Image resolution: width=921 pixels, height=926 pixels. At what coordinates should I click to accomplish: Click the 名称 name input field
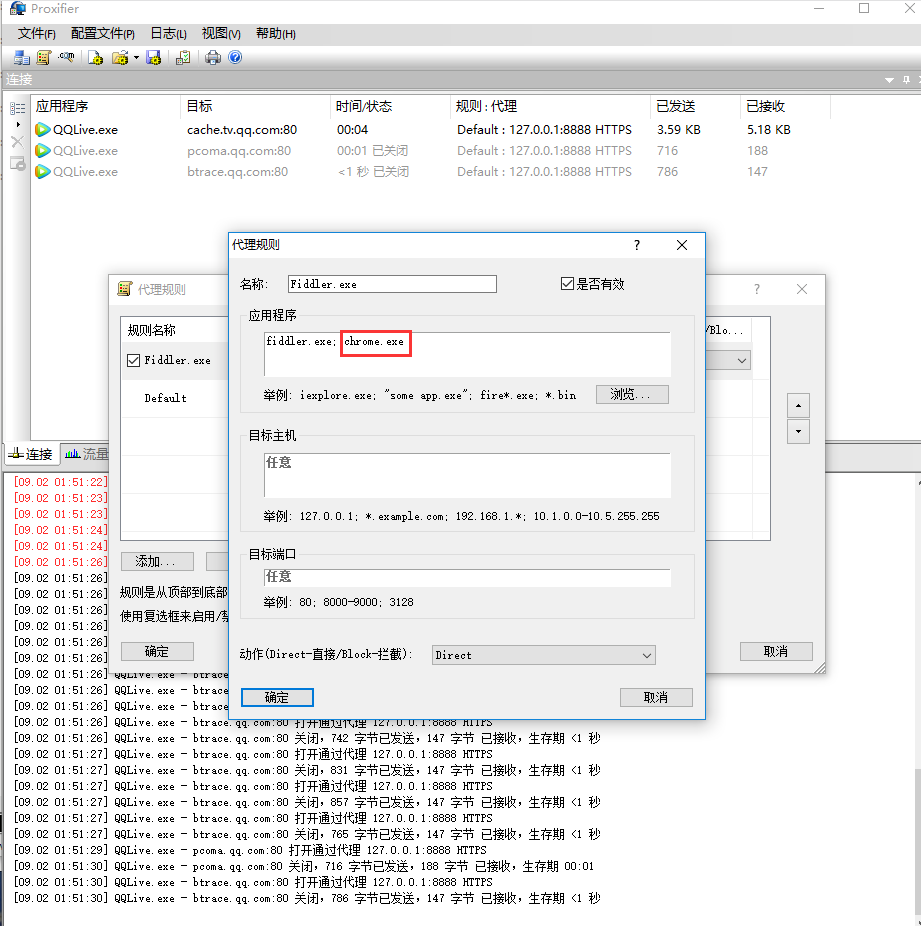pos(392,284)
